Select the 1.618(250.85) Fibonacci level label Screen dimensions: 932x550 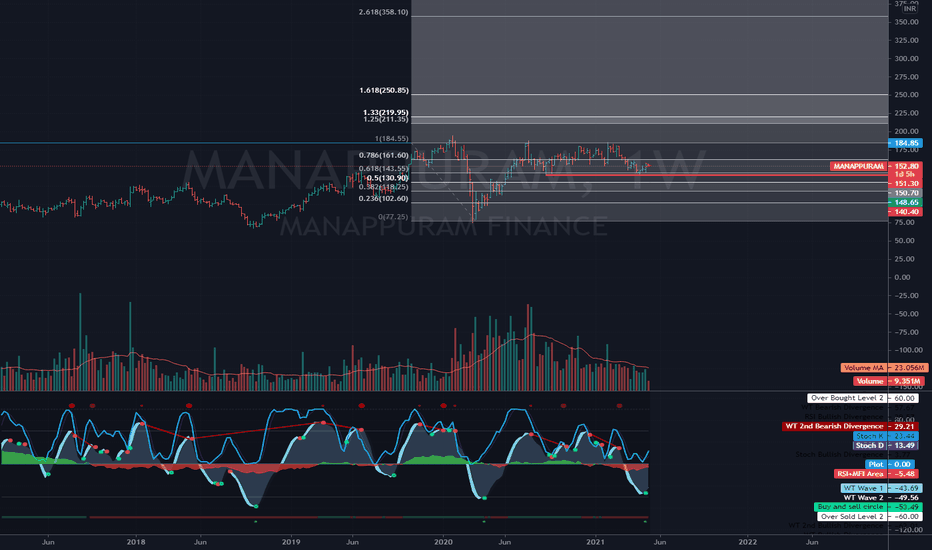(x=383, y=90)
